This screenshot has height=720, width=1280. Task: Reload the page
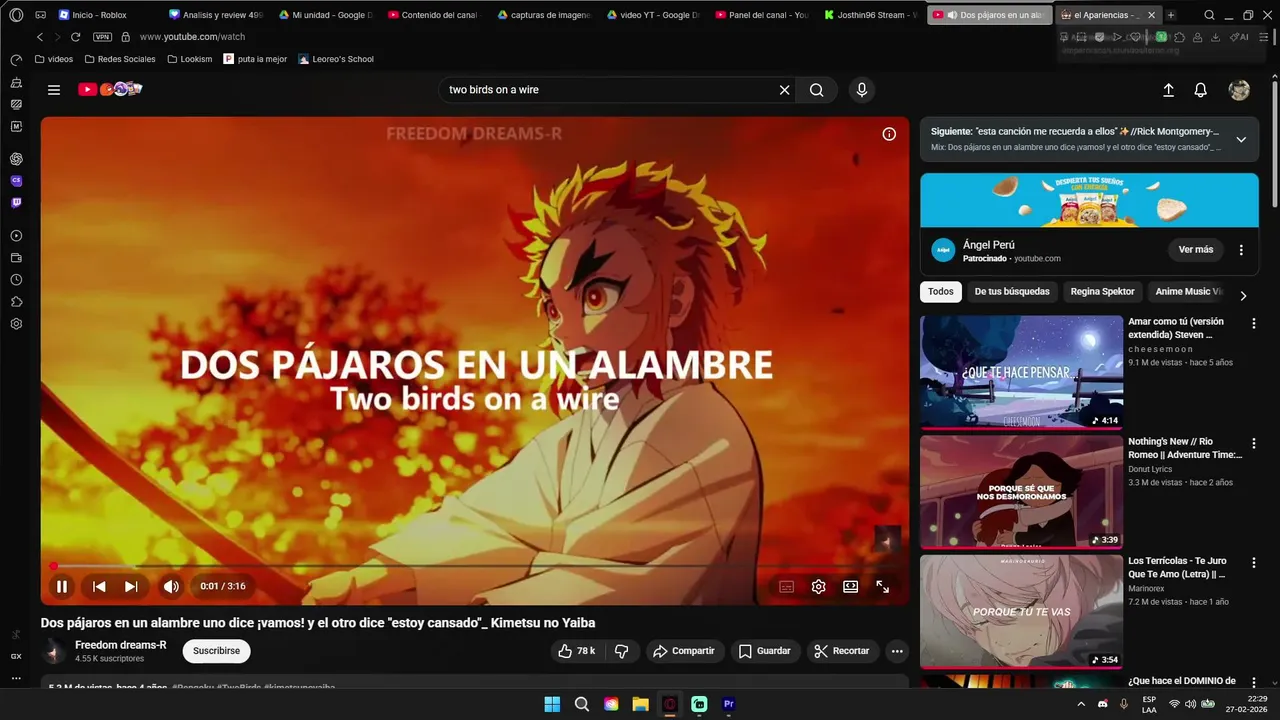[75, 37]
